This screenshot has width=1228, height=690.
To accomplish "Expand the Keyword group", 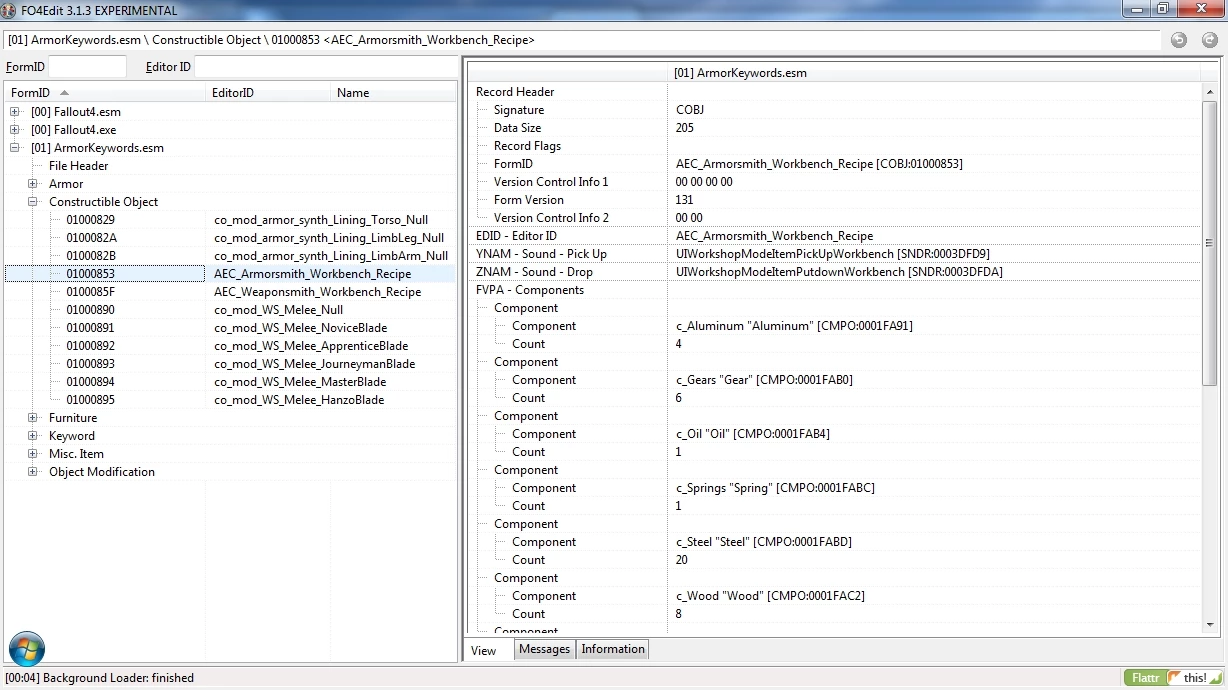I will (x=33, y=436).
